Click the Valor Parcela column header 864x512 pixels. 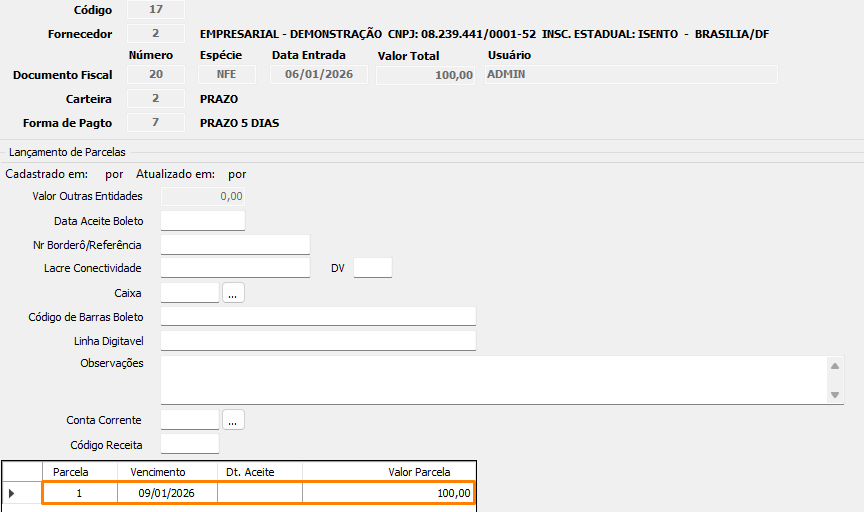[389, 472]
